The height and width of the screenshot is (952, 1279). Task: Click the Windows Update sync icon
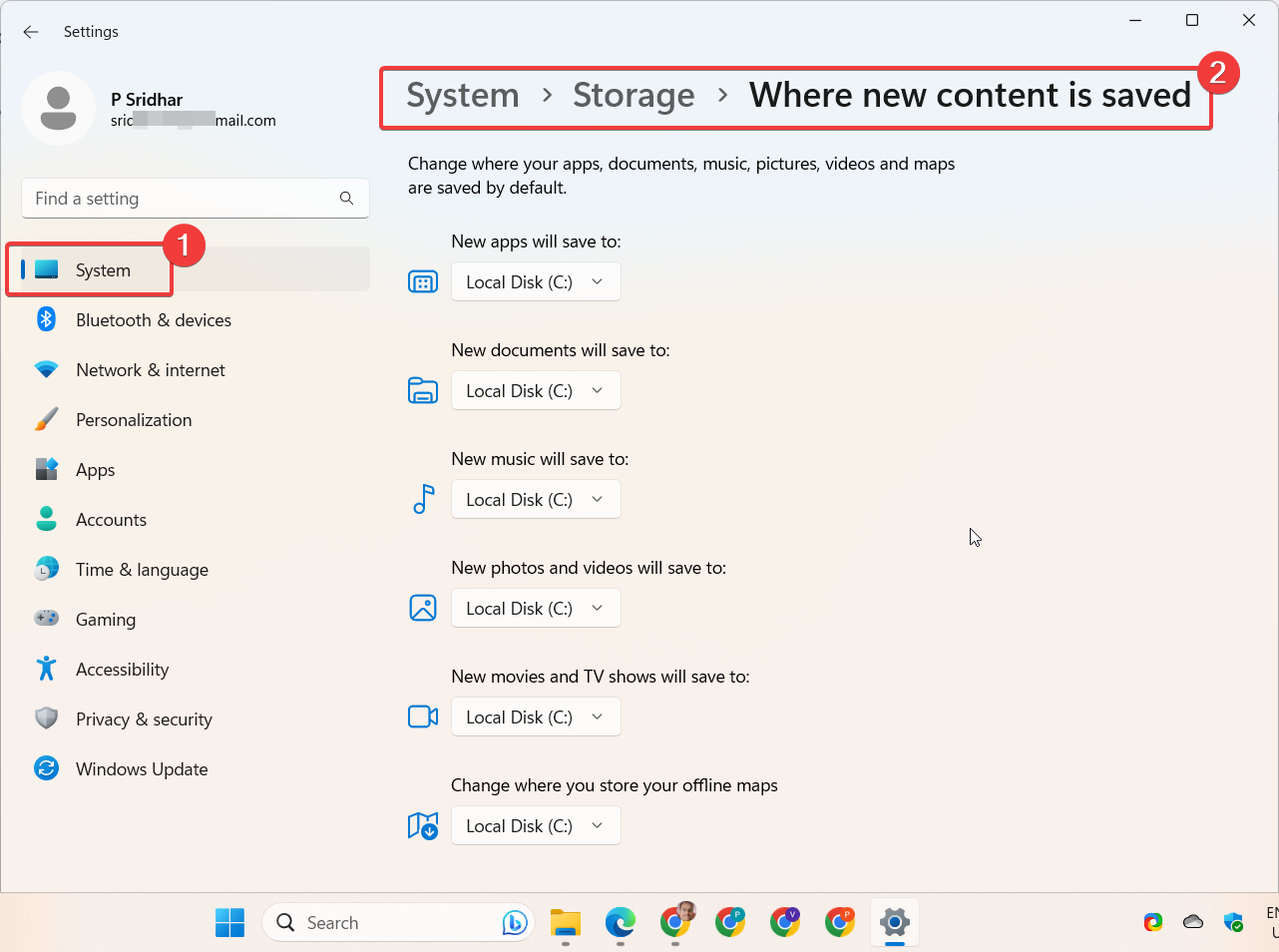(x=46, y=768)
